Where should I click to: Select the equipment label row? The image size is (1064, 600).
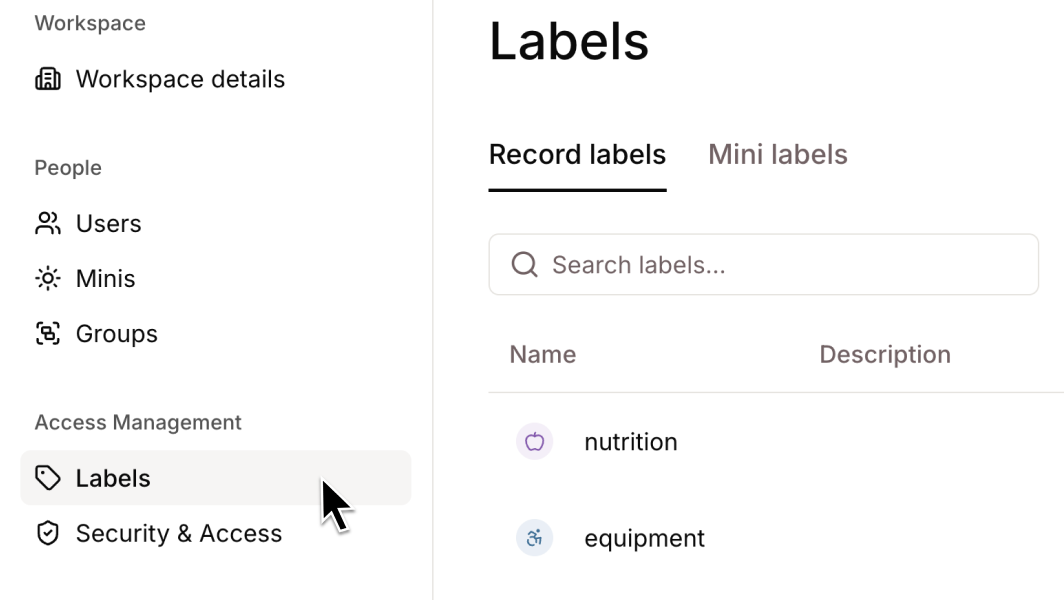[x=644, y=538]
